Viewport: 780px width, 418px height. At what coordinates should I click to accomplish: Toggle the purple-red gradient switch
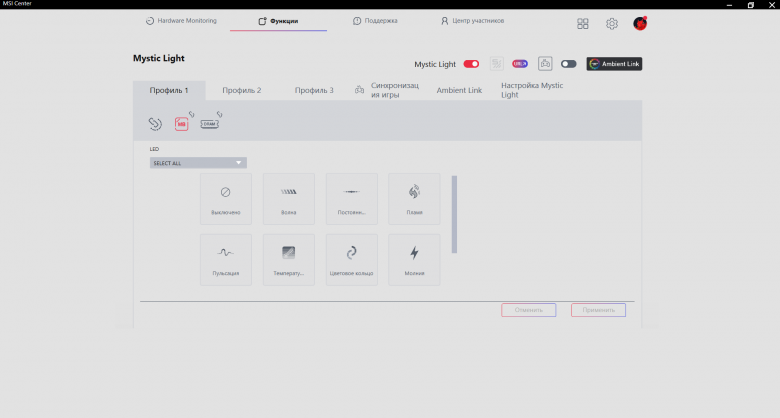coord(520,64)
